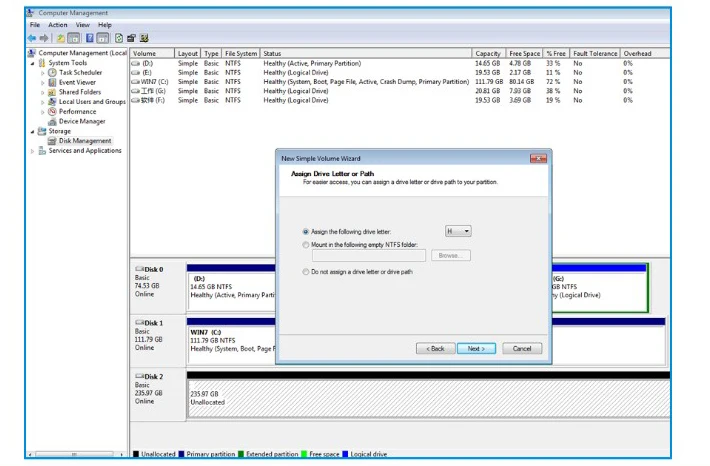
Task: Click the NTFS folder path text field
Action: click(x=369, y=256)
